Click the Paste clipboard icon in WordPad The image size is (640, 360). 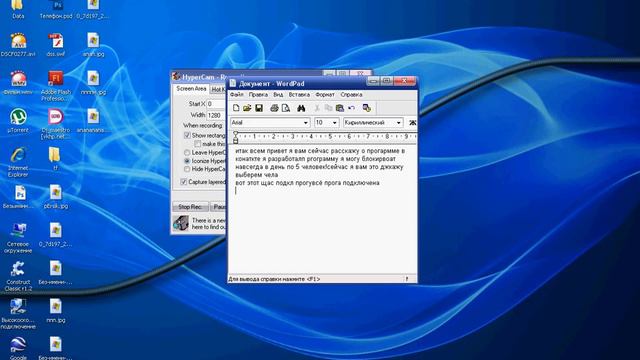tap(340, 108)
